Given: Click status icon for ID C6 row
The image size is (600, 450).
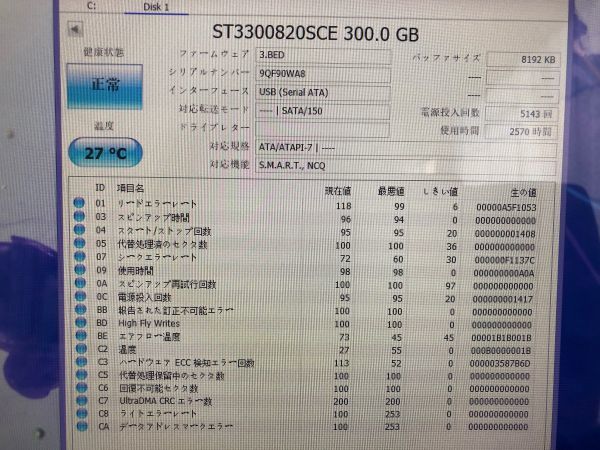Looking at the screenshot, I should tap(82, 388).
